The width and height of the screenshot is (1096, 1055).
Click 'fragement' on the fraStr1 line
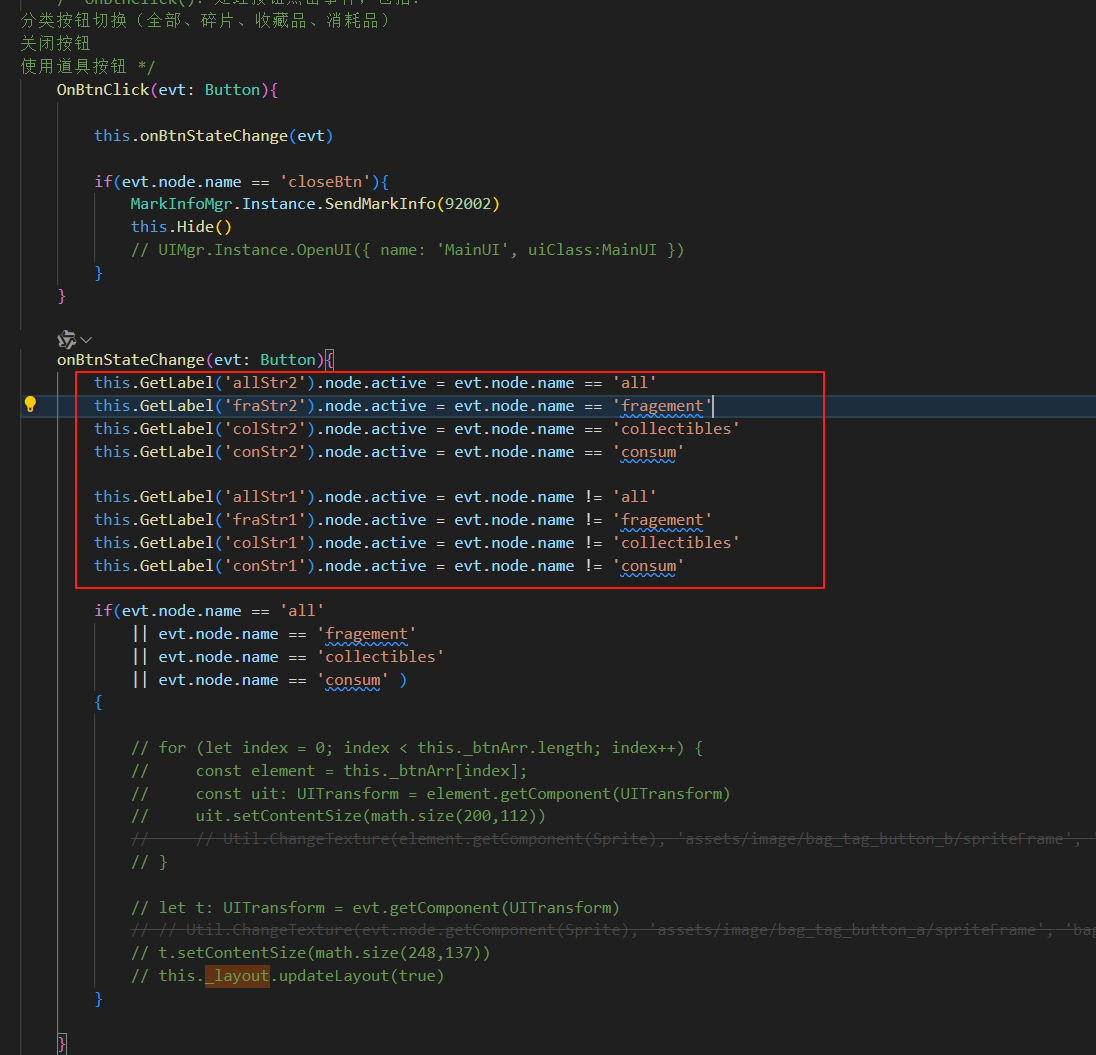[662, 520]
